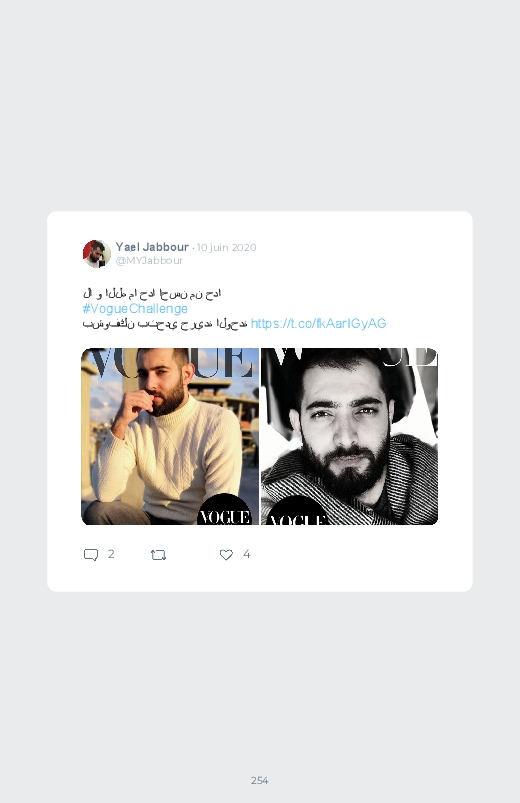Click the reply count 2
Image resolution: width=520 pixels, height=803 pixels.
click(111, 554)
